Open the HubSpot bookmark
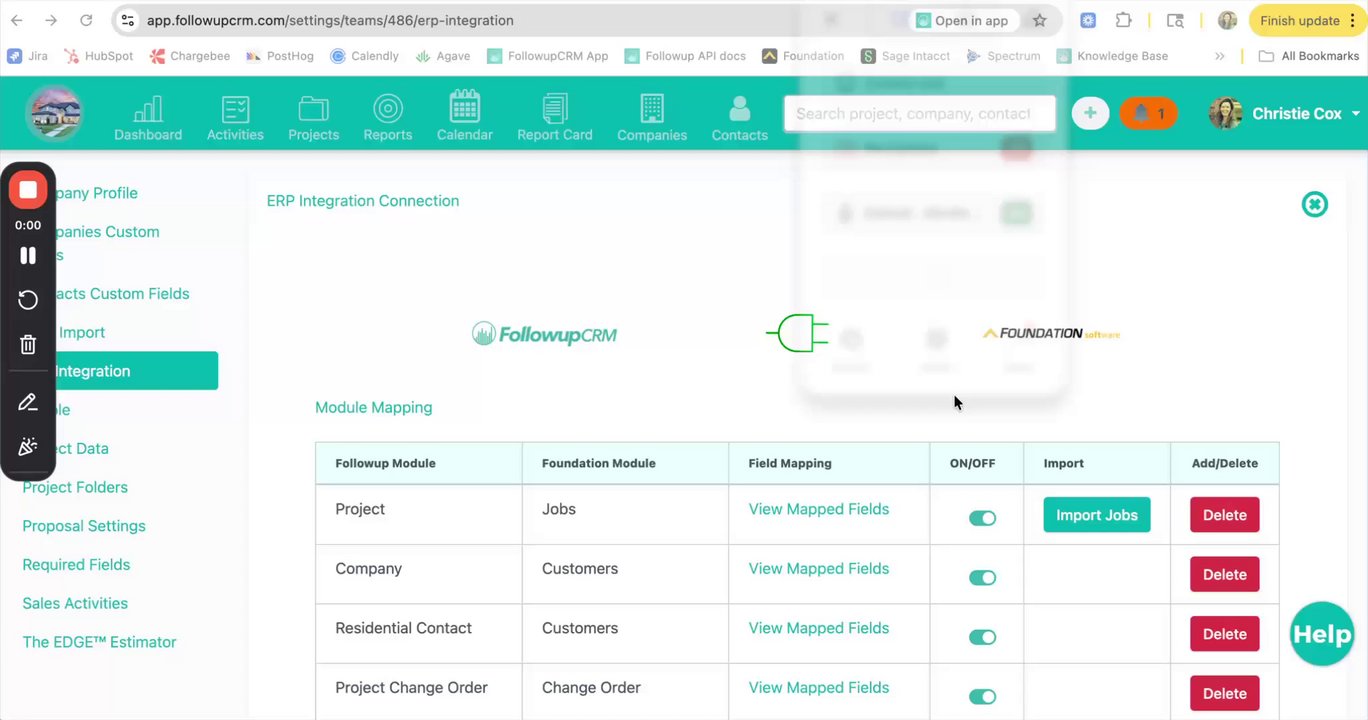Image resolution: width=1368 pixels, height=720 pixels. coord(98,56)
